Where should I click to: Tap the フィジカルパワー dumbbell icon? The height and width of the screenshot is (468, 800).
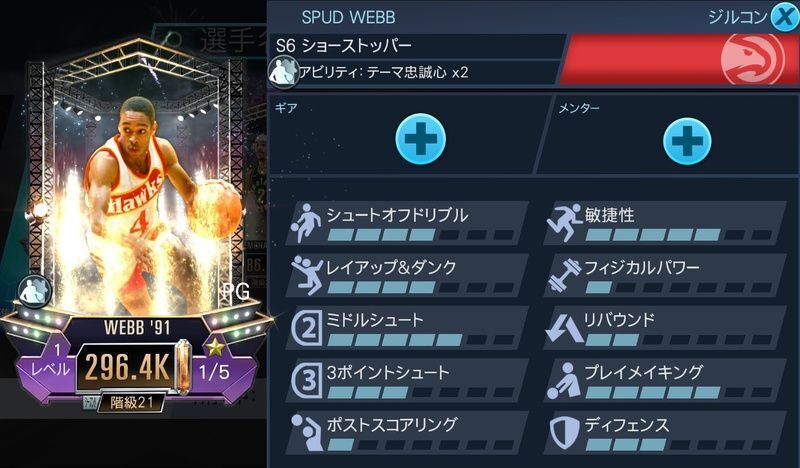tap(564, 276)
